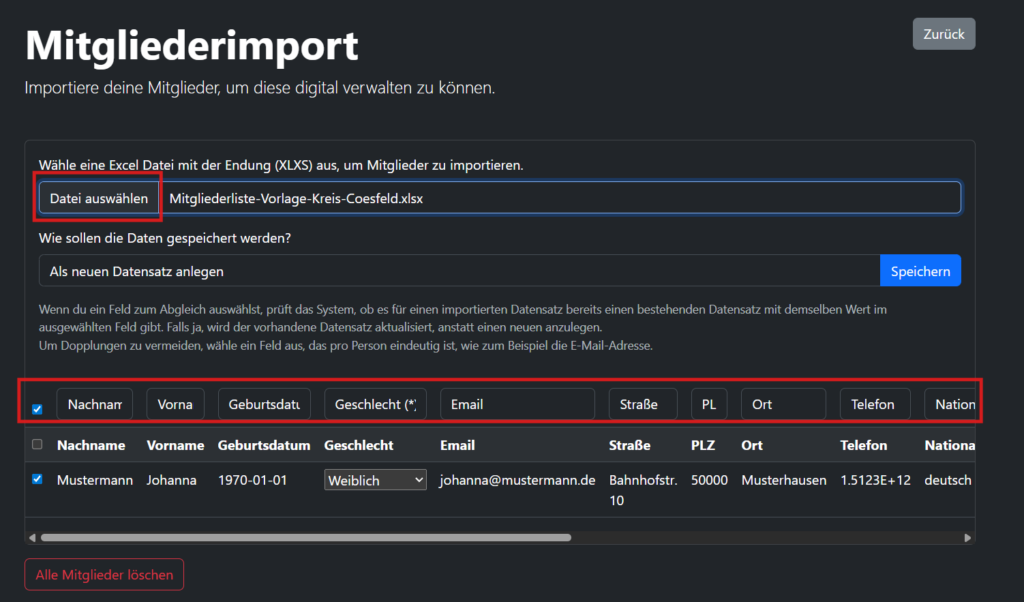1024x602 pixels.
Task: Toggle the checkbox beside the mapping fields
Action: 37,409
